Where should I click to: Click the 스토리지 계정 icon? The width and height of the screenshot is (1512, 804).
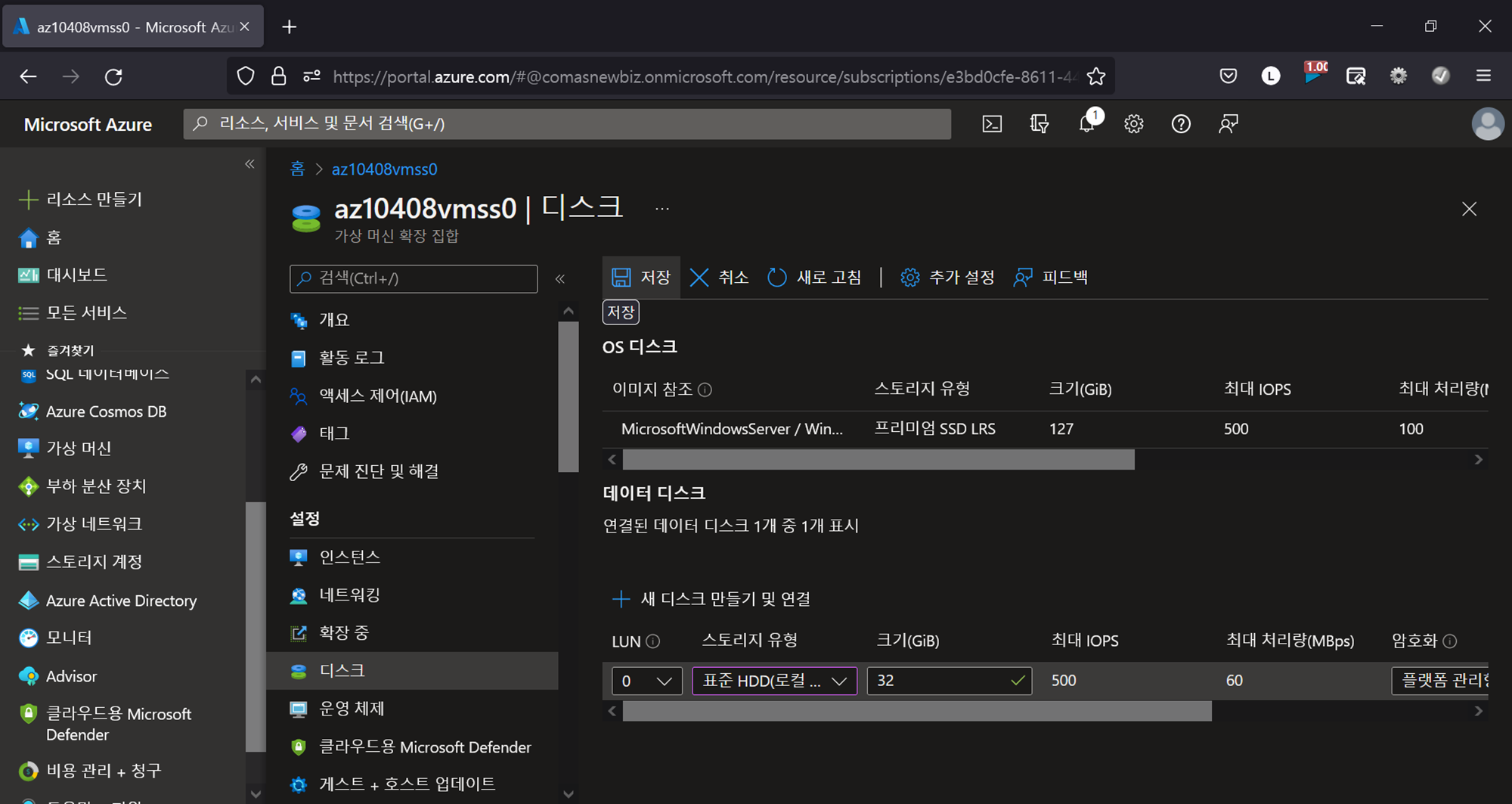coord(28,562)
